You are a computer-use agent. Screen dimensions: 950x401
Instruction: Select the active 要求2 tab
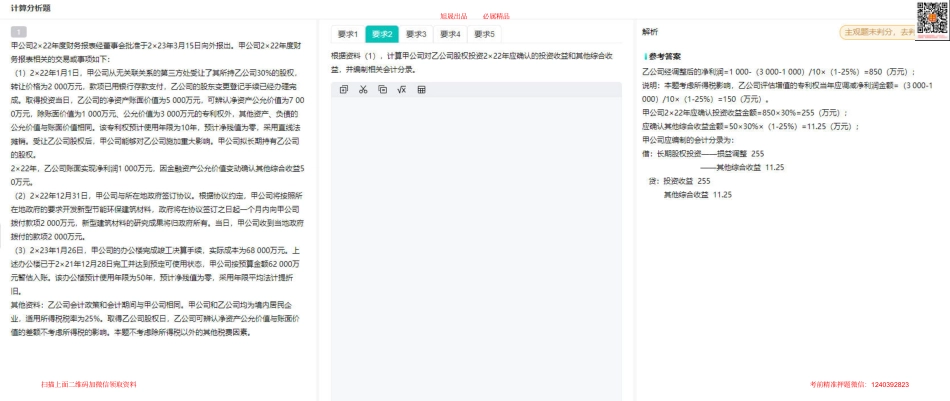pos(381,34)
